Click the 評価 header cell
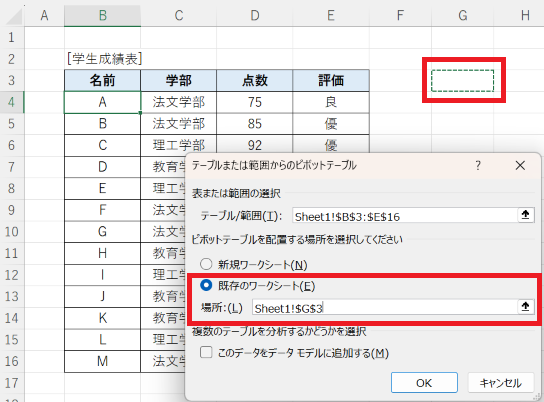This screenshot has height=402, width=544. click(x=331, y=80)
